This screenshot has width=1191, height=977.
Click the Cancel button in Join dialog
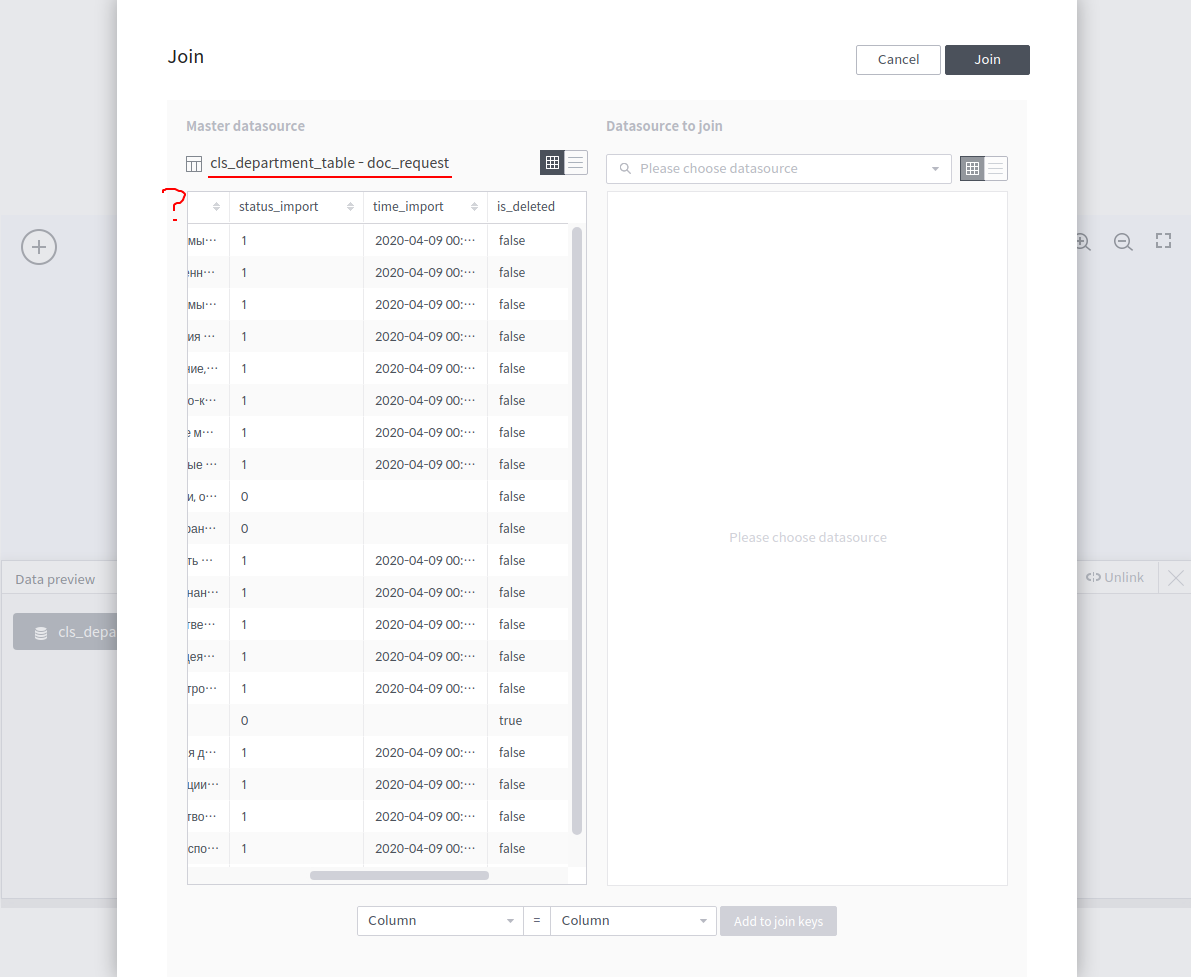(898, 60)
